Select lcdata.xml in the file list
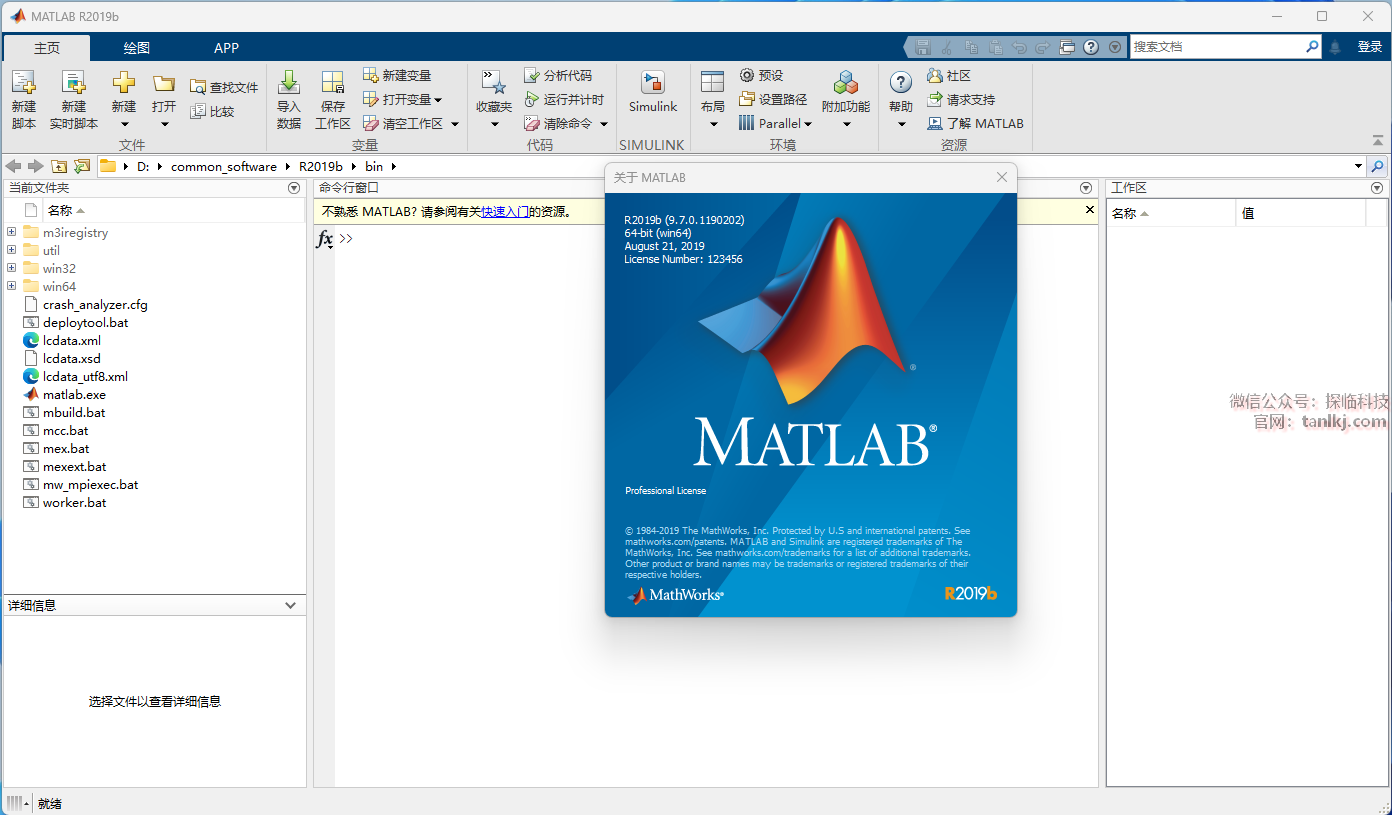Screen dimensions: 1392x815 (72, 341)
